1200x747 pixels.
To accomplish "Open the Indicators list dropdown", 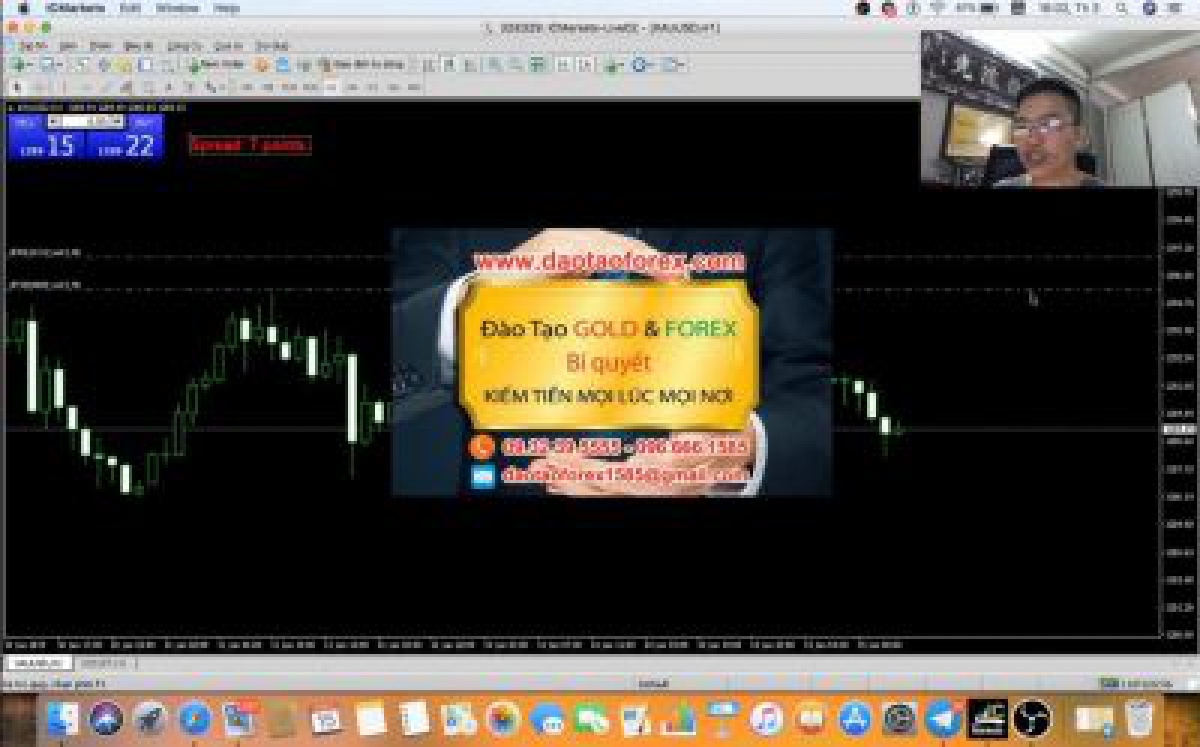I will [x=615, y=64].
